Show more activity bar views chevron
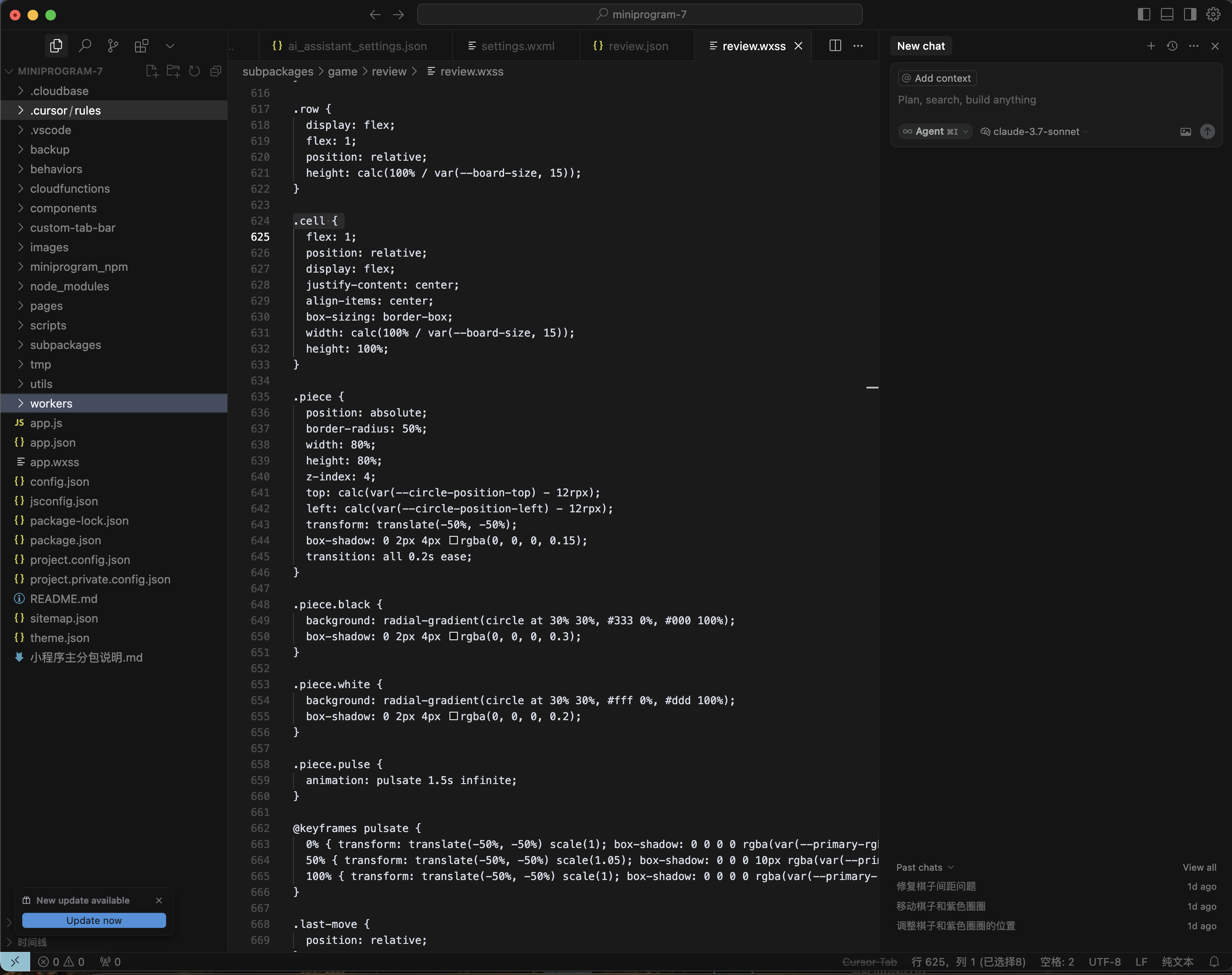 click(170, 46)
